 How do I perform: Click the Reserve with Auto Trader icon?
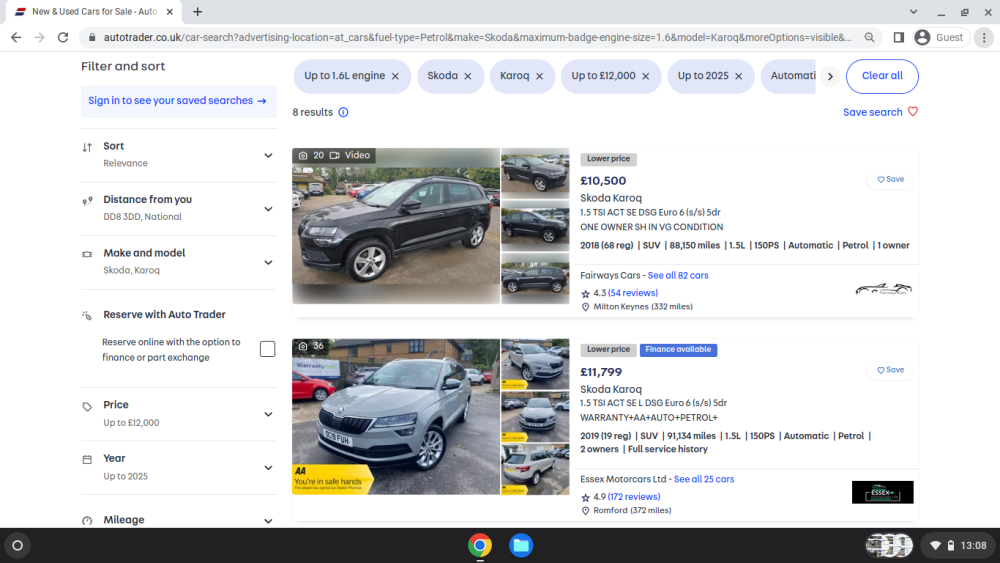click(x=87, y=315)
